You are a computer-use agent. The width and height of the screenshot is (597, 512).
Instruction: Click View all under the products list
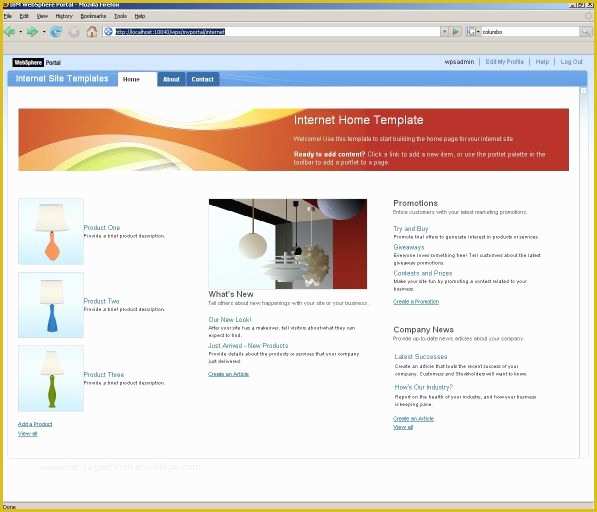coord(27,434)
